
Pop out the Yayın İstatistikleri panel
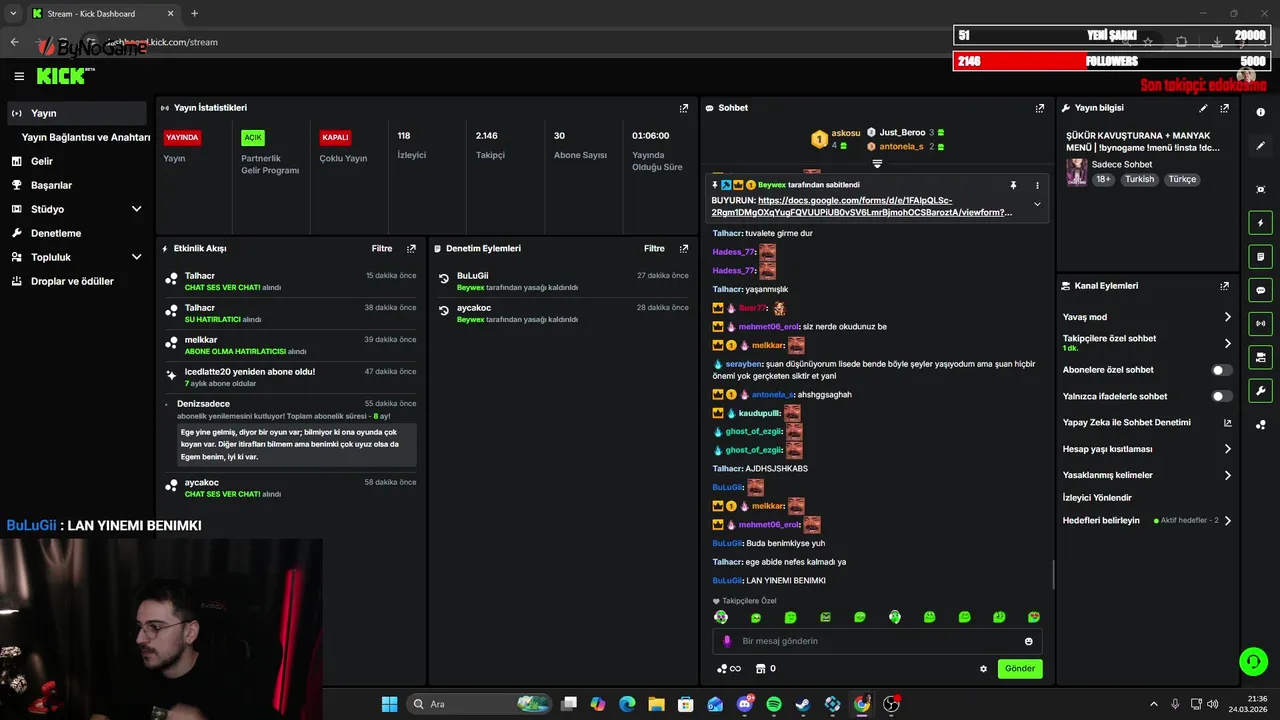pyautogui.click(x=684, y=108)
